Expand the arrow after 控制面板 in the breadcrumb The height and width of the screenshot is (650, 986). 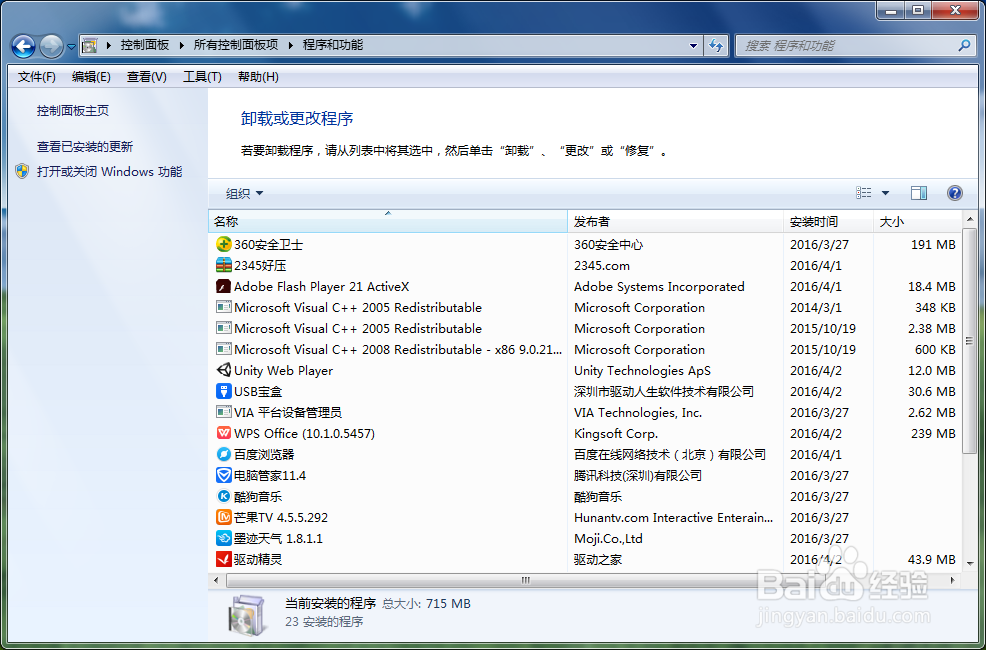pyautogui.click(x=181, y=45)
